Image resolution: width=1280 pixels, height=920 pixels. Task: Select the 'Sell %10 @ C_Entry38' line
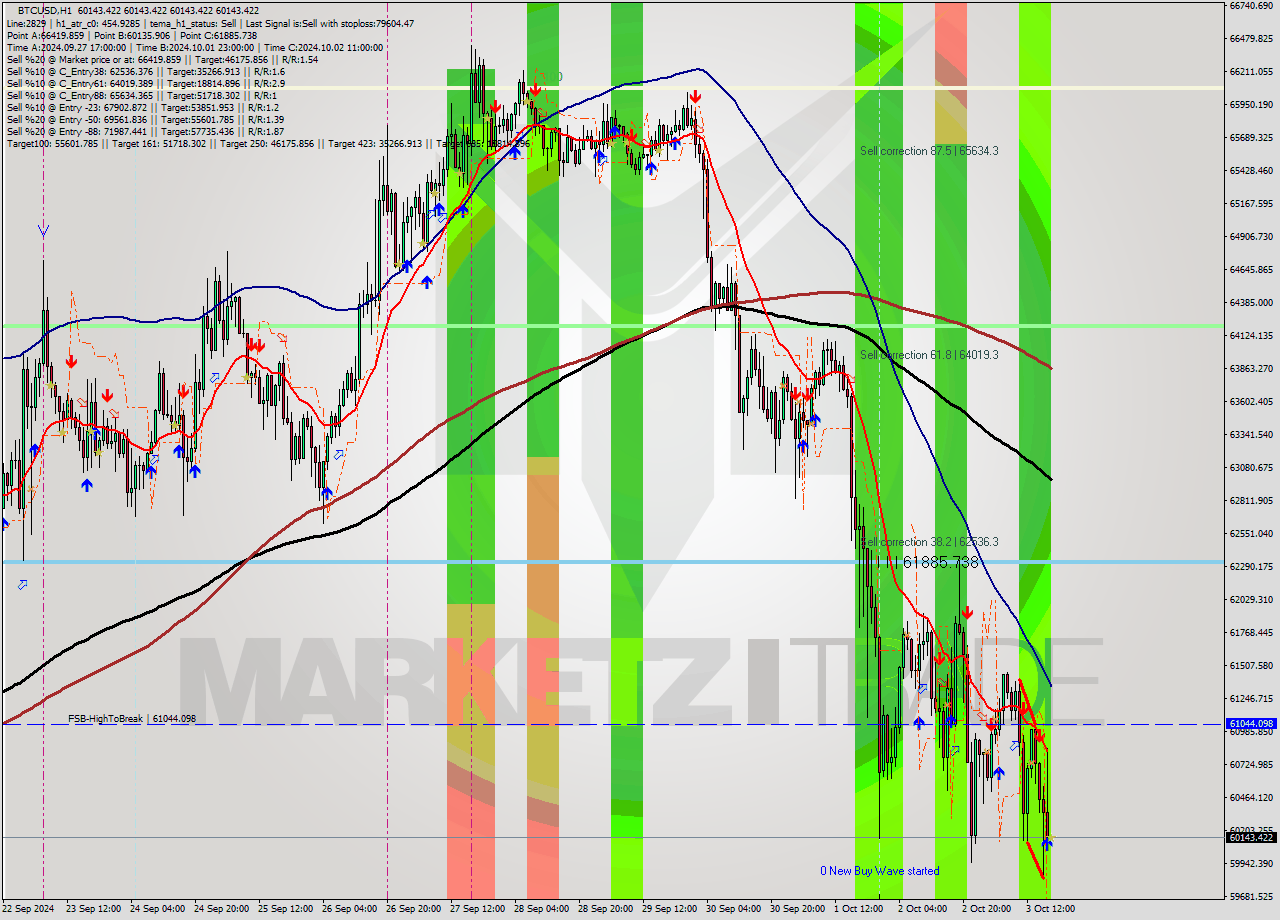(x=146, y=71)
